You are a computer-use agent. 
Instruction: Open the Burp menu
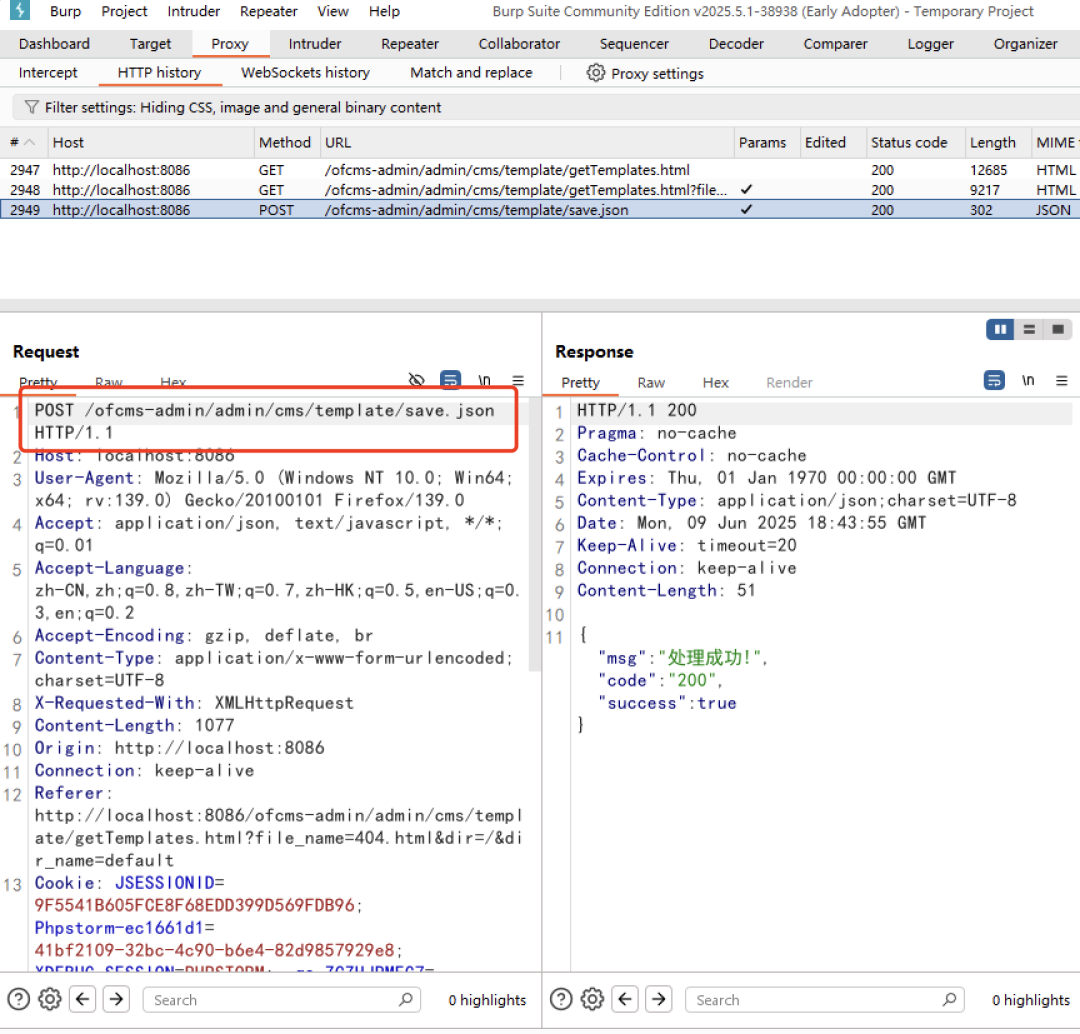pyautogui.click(x=65, y=11)
